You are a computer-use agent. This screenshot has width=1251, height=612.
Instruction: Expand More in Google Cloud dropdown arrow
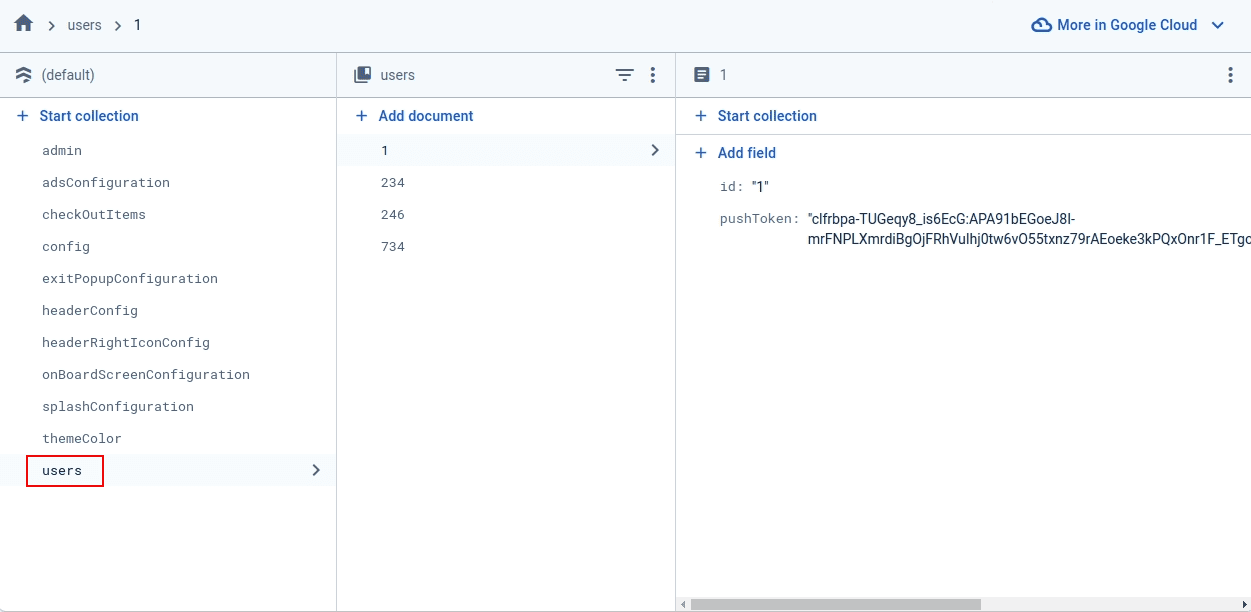(1217, 25)
